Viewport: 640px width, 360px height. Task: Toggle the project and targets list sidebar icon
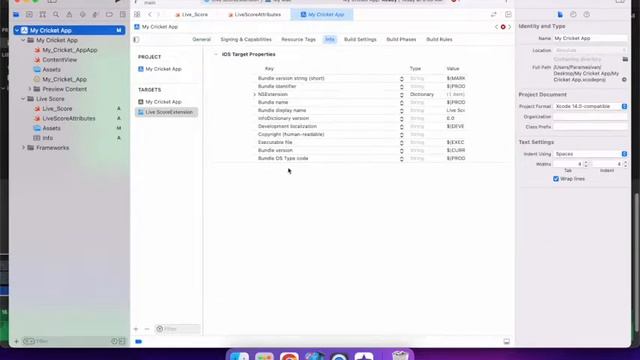tap(136, 40)
